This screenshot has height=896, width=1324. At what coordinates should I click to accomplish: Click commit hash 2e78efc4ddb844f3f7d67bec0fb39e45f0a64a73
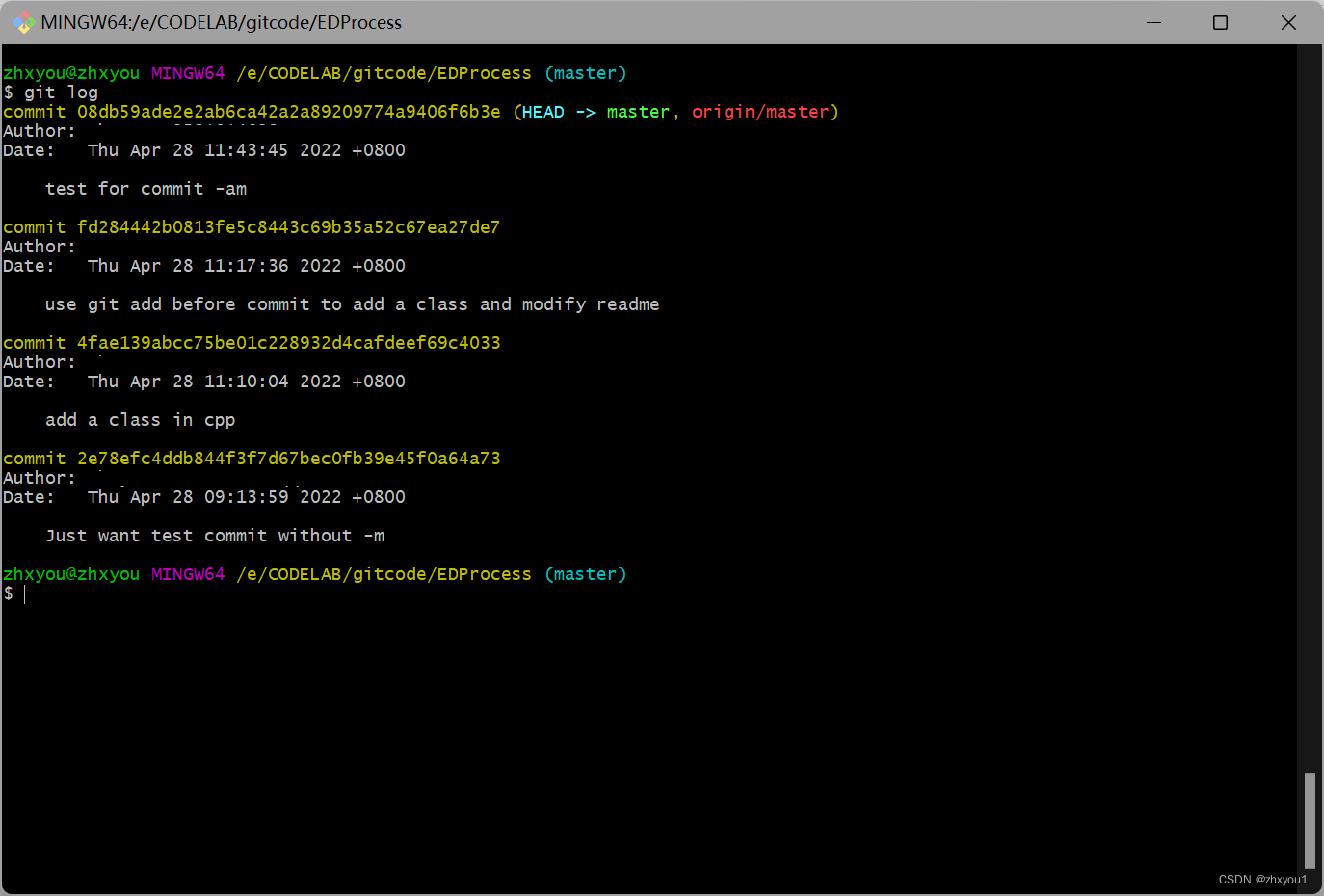click(x=289, y=459)
